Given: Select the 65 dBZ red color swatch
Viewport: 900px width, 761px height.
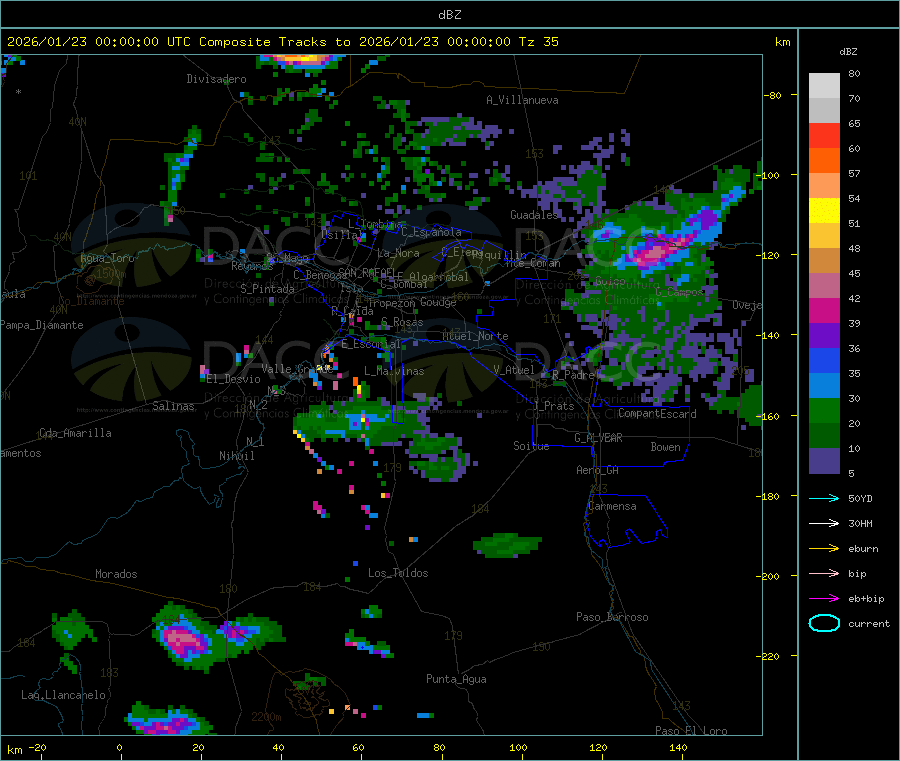Looking at the screenshot, I should click(x=824, y=135).
